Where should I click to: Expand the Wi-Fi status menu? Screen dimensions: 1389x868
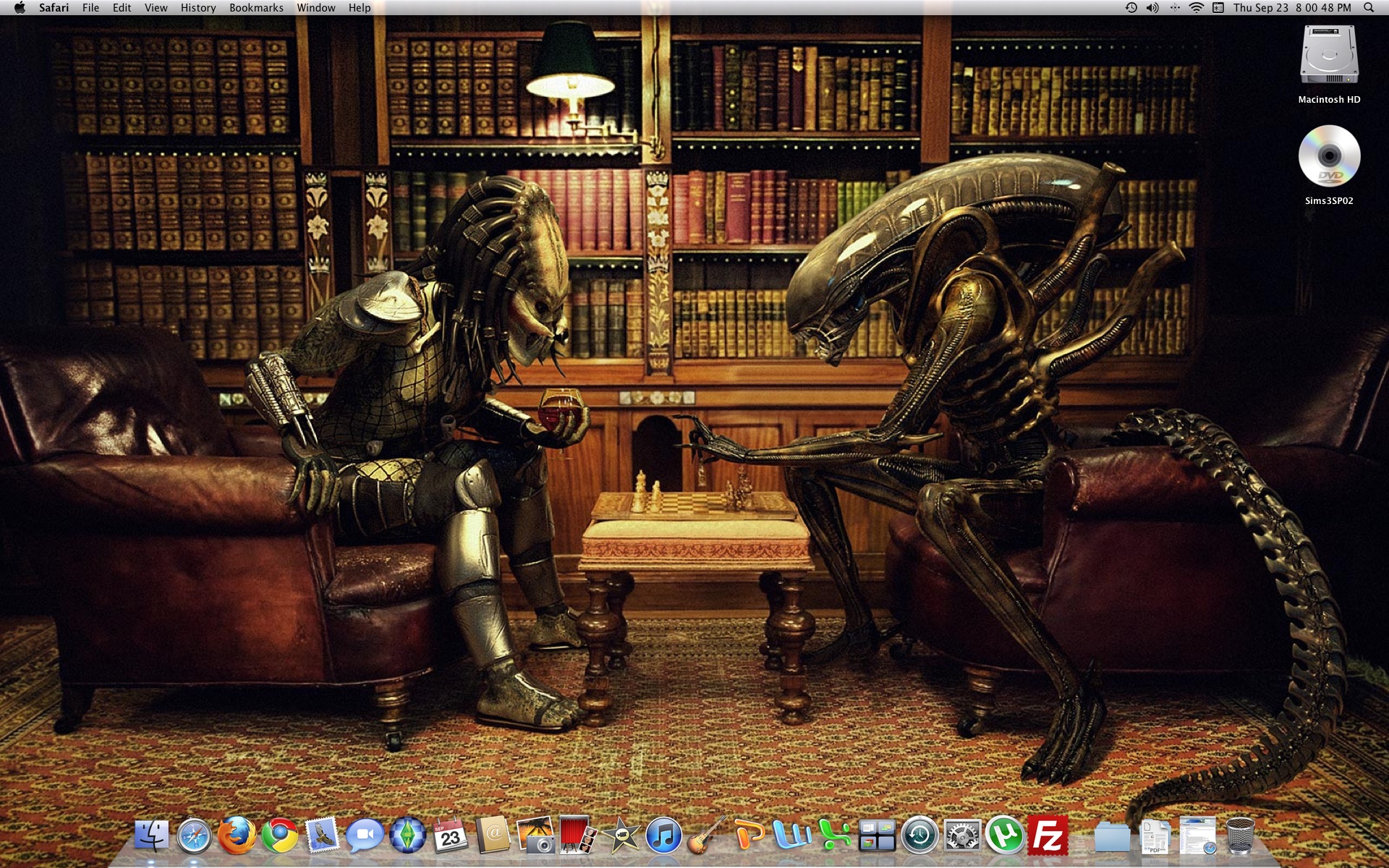coord(1197,8)
